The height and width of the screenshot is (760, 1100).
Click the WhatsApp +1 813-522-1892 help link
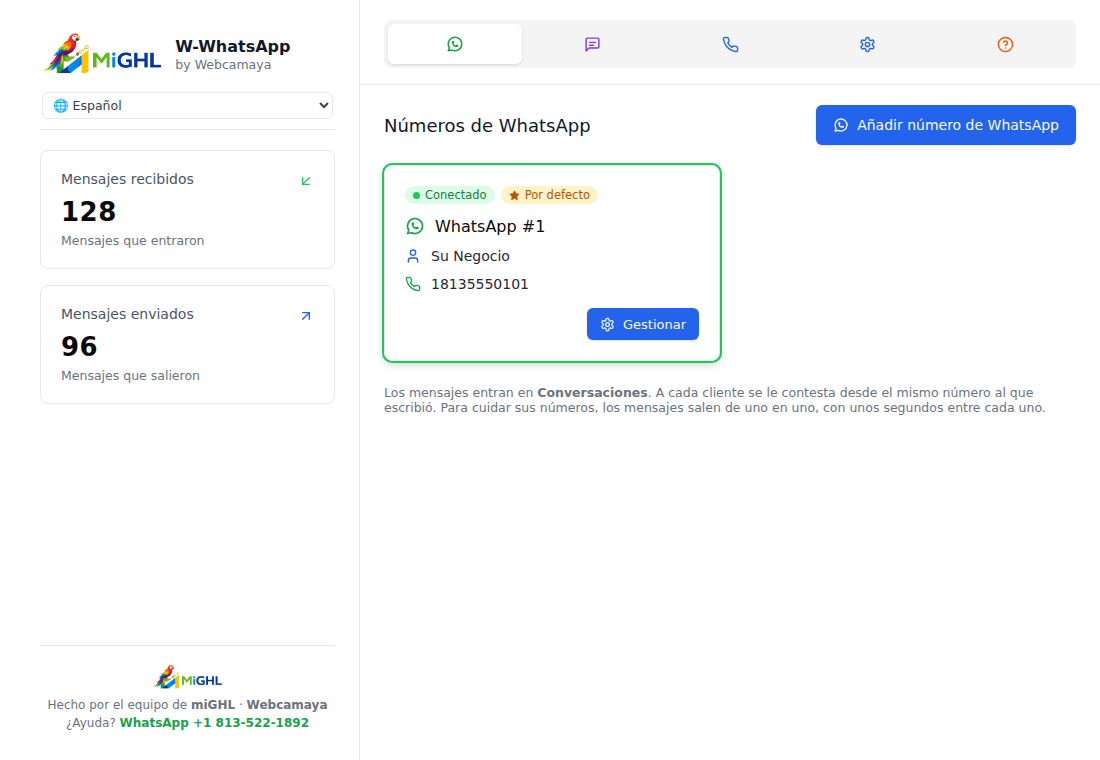[x=214, y=722]
